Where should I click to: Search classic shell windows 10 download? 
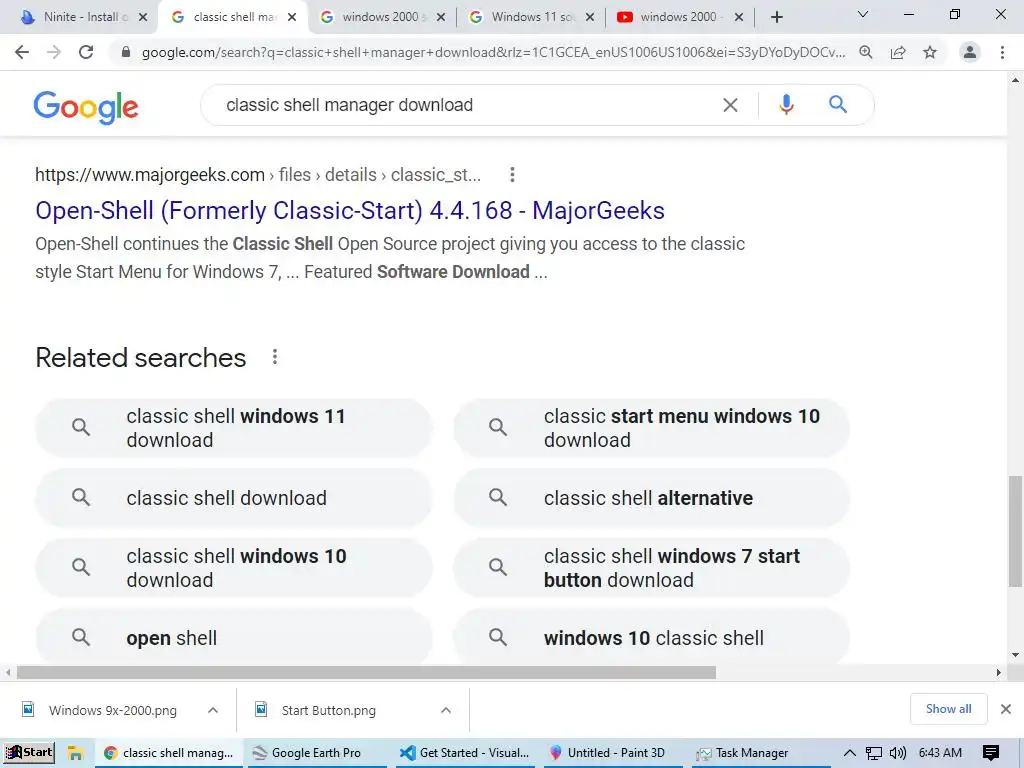click(x=234, y=568)
